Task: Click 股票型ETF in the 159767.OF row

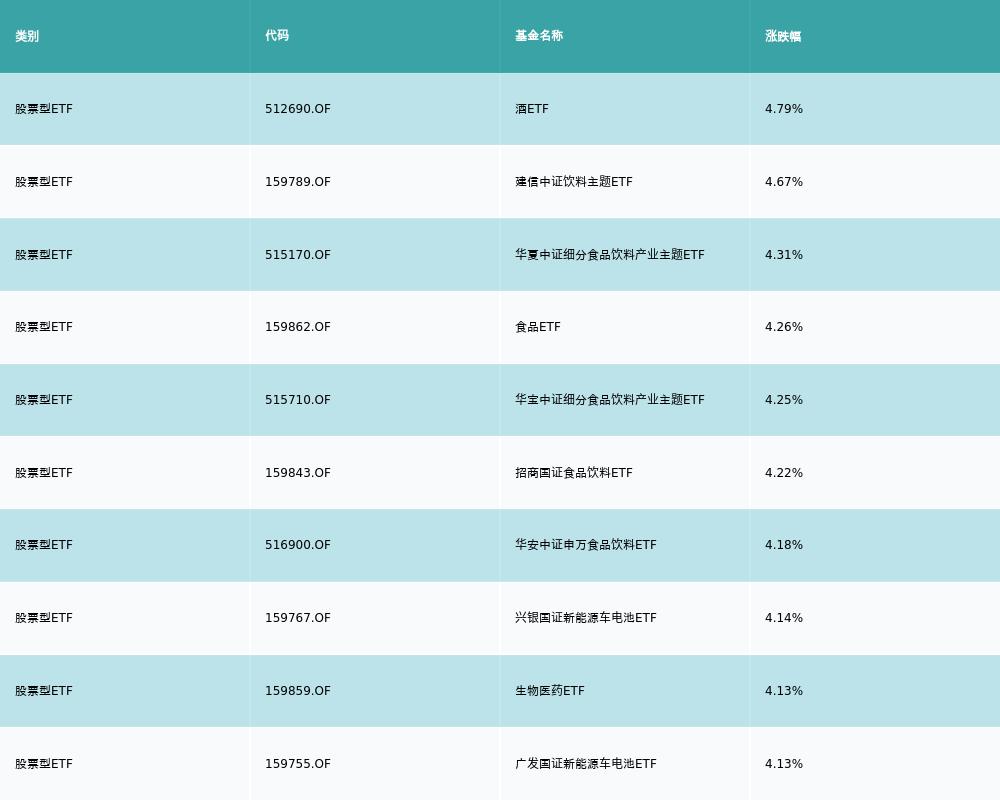Action: click(x=44, y=618)
